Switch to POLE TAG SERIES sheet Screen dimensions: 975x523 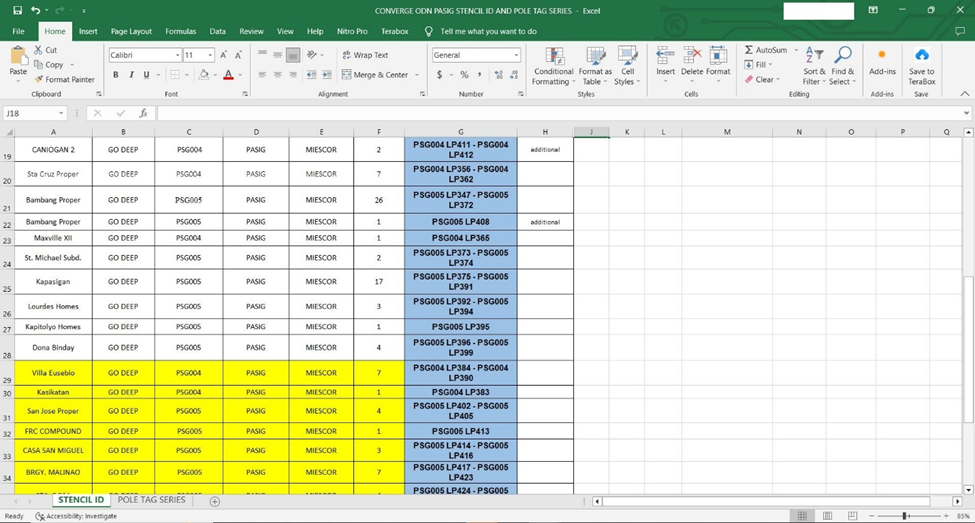pyautogui.click(x=152, y=500)
